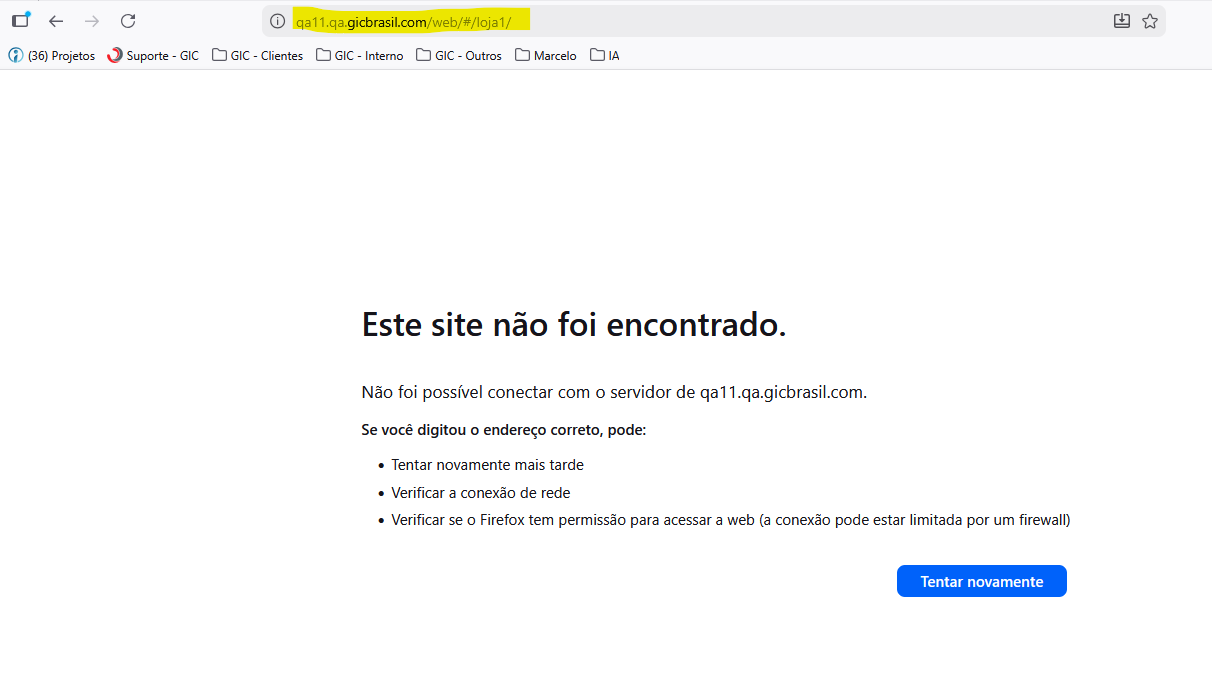
Task: Click the Firefox firewall permission bullet text
Action: 731,520
